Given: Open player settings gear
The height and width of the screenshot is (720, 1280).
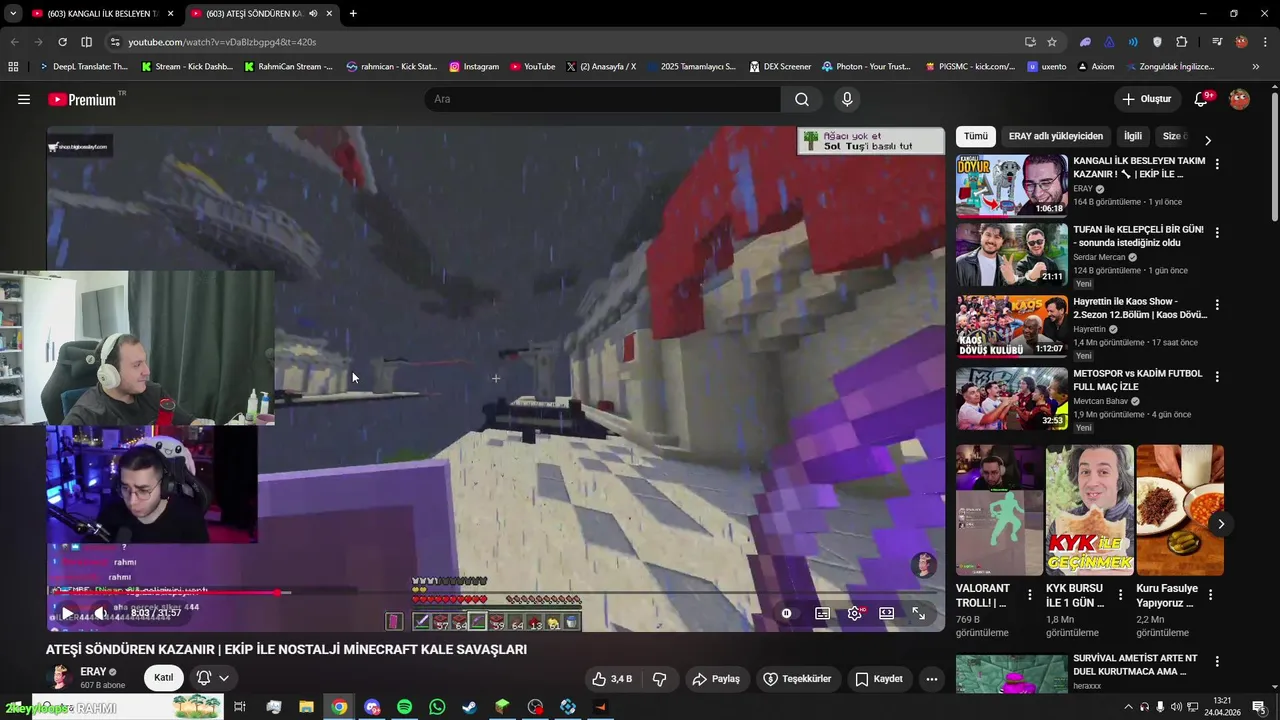Looking at the screenshot, I should pos(855,613).
